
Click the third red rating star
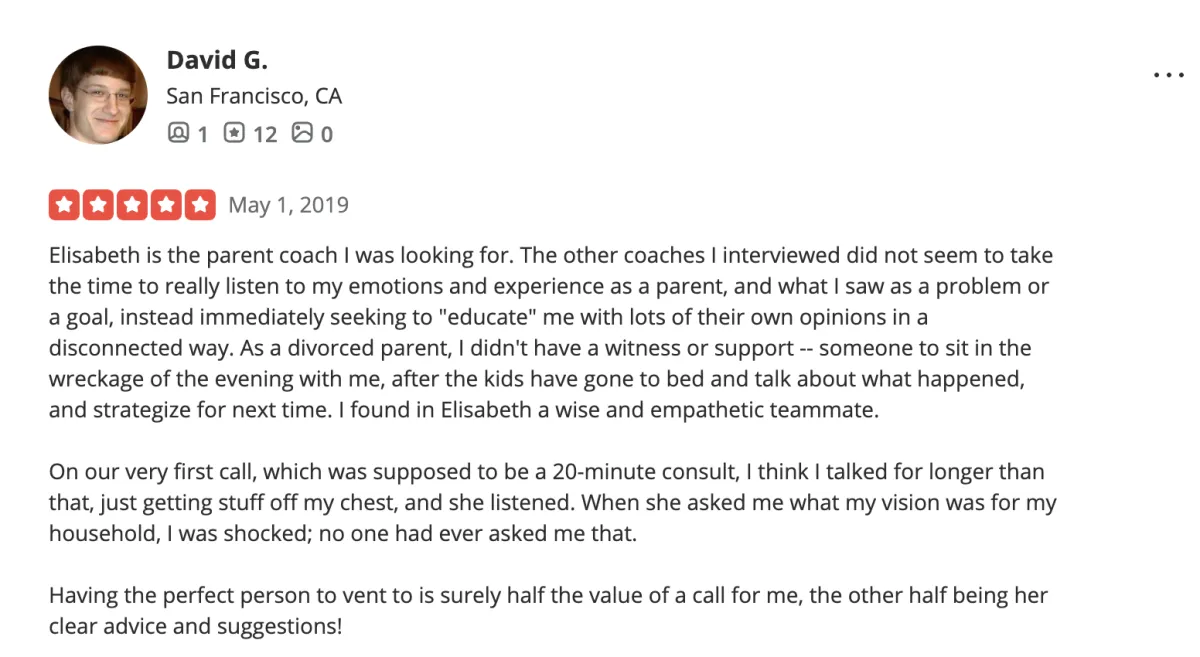point(132,205)
